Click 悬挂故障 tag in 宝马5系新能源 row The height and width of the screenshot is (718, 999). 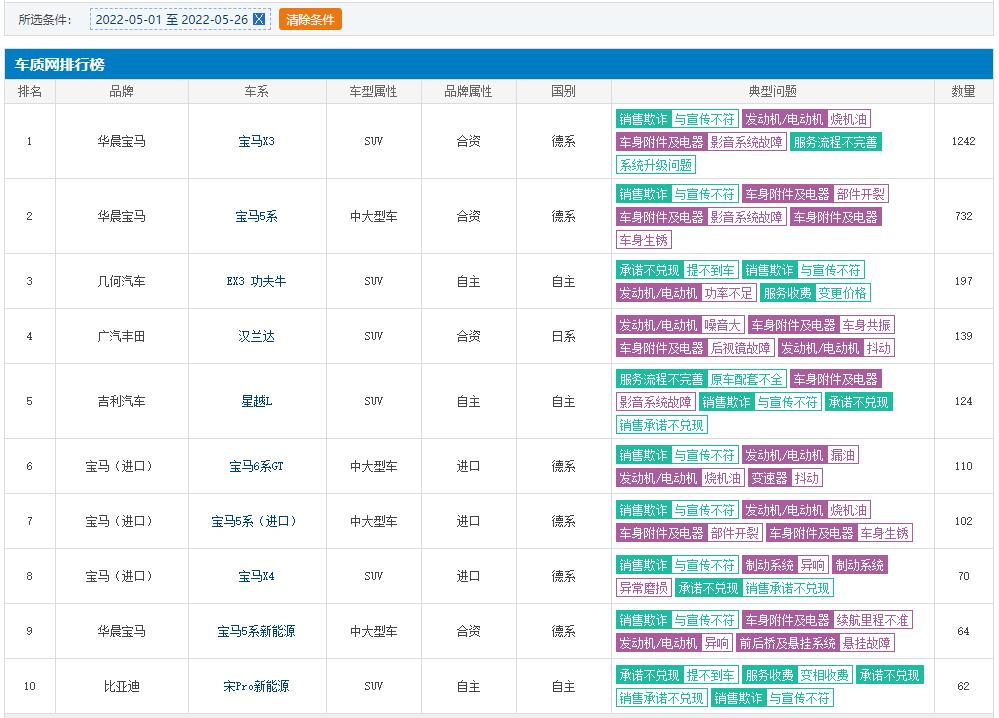(866, 643)
